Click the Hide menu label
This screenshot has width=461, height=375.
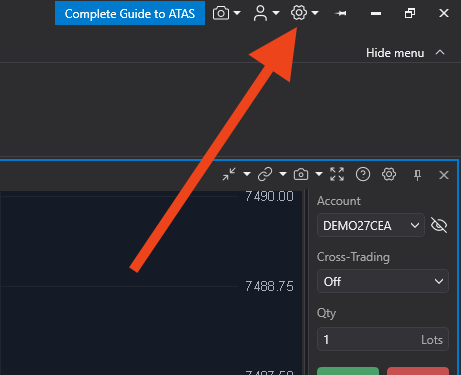pyautogui.click(x=395, y=53)
